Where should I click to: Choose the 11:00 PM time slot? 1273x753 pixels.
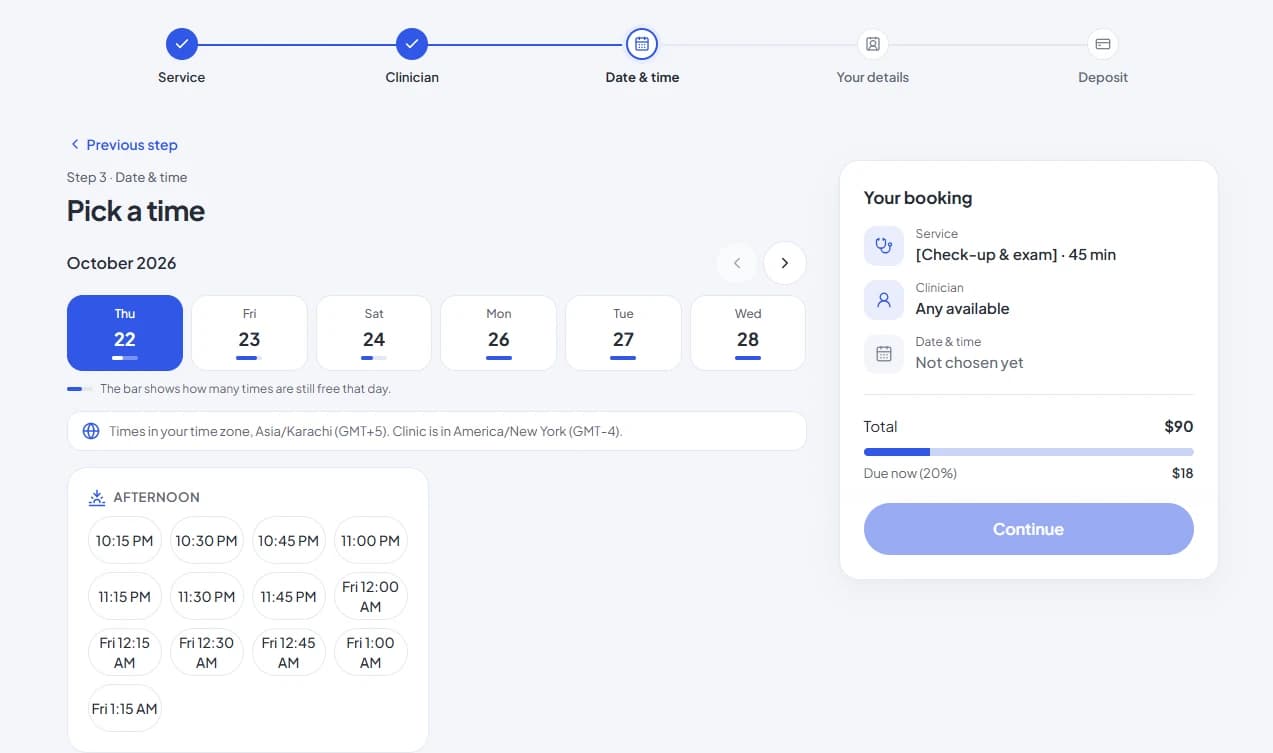tap(371, 541)
